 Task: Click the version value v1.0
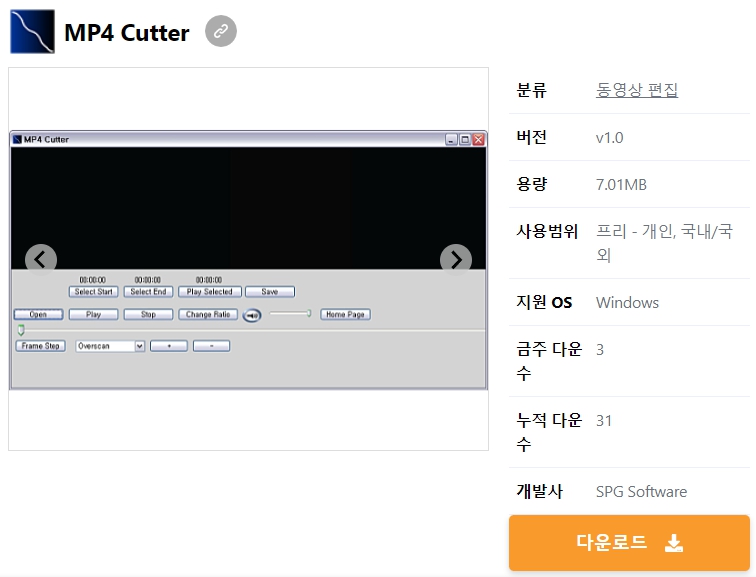[609, 138]
